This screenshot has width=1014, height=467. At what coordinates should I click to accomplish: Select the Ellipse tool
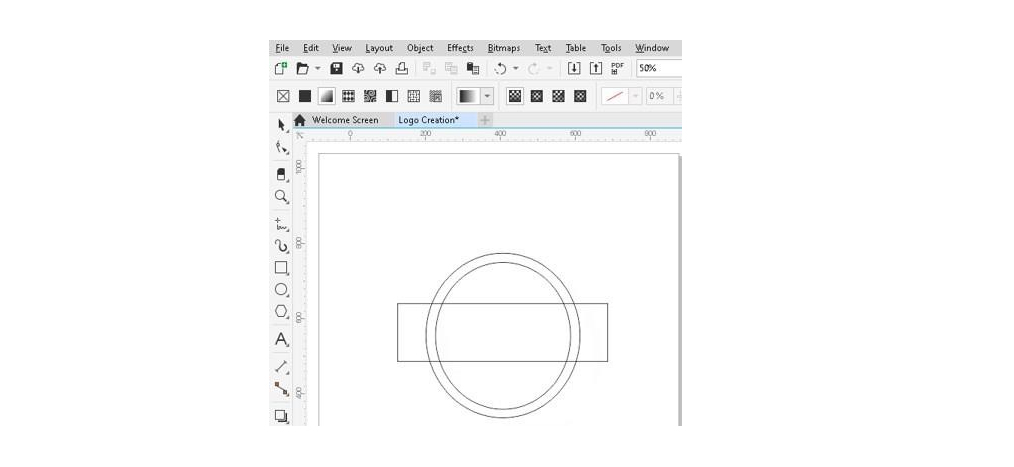(x=281, y=290)
